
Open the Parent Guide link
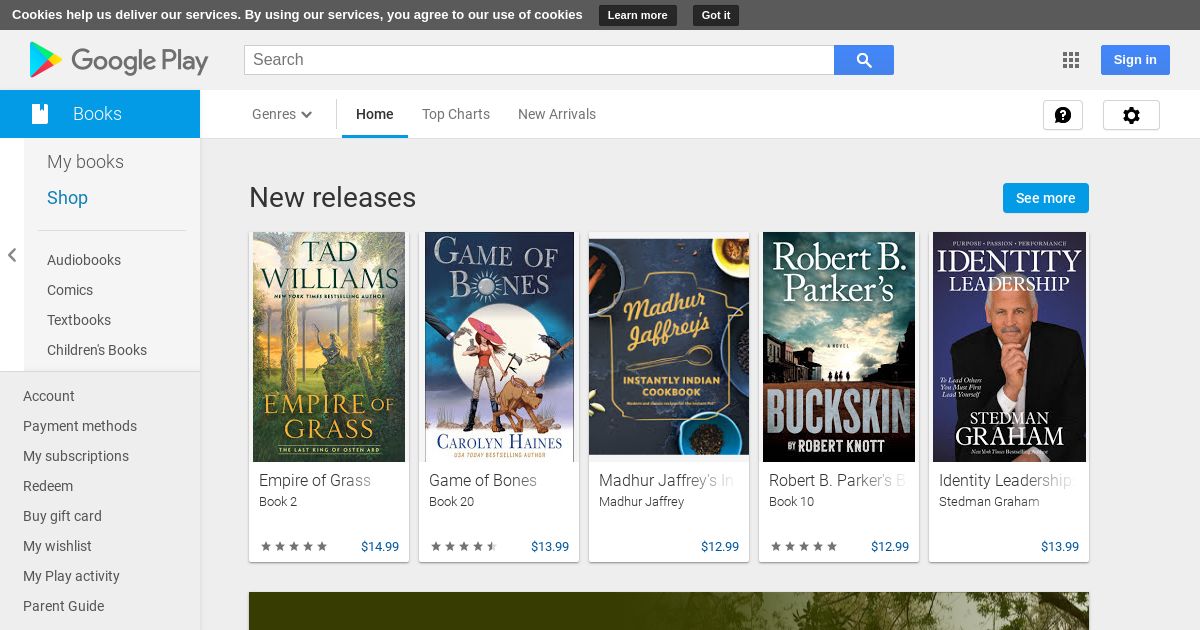click(63, 606)
